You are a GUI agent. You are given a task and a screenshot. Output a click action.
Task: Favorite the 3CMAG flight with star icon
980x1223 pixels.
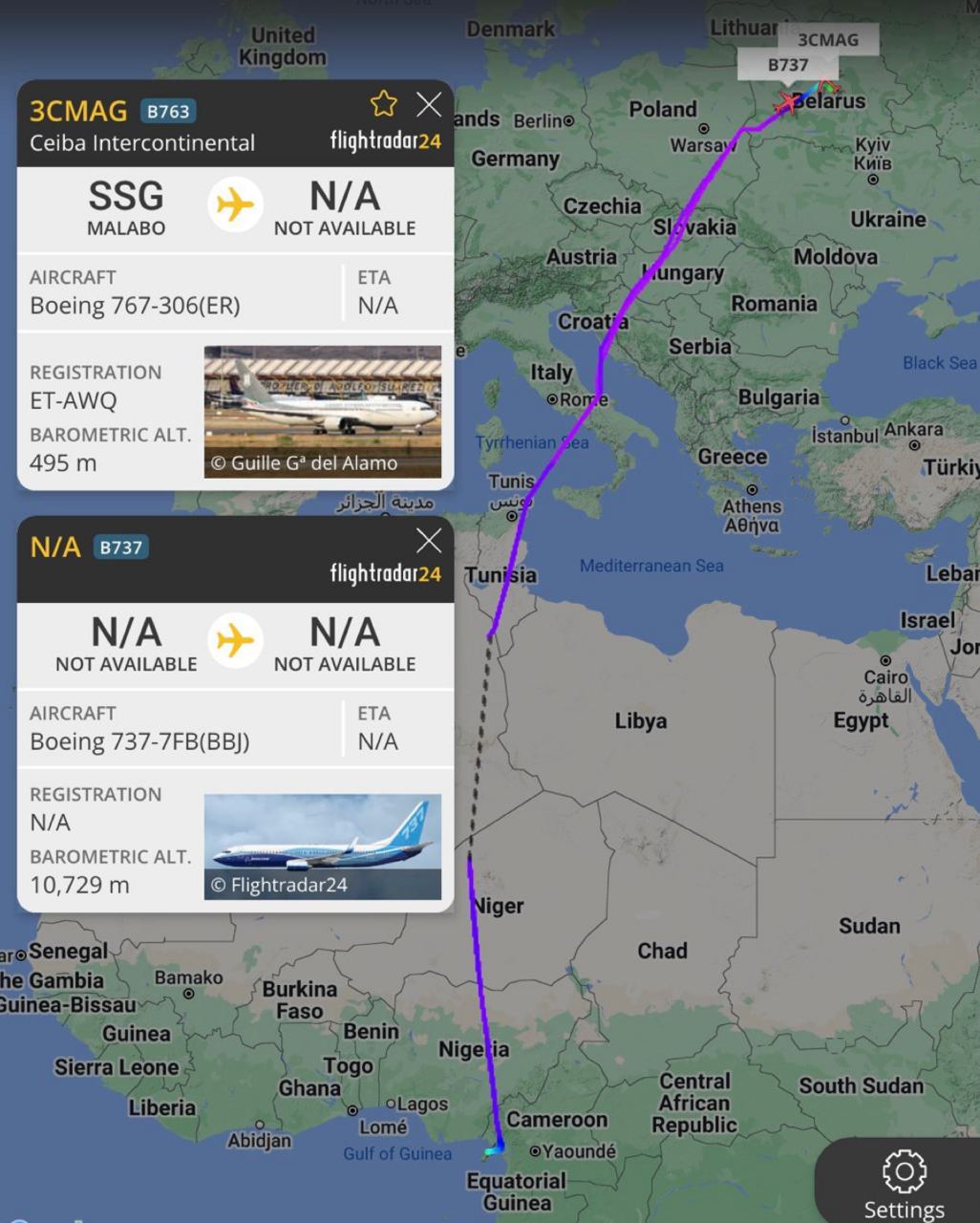click(x=383, y=103)
